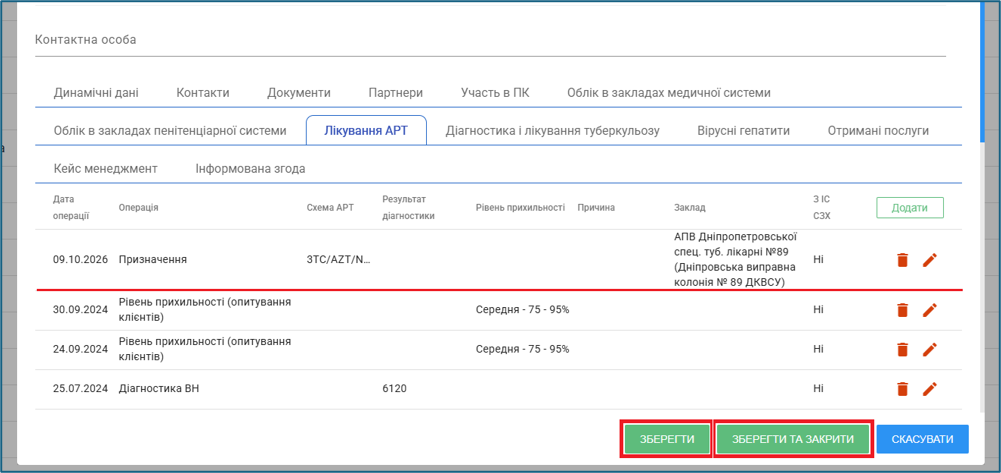Click the 3TC/AZT/N... scheme cell
Screen dimensions: 1001x473
pyautogui.click(x=339, y=260)
